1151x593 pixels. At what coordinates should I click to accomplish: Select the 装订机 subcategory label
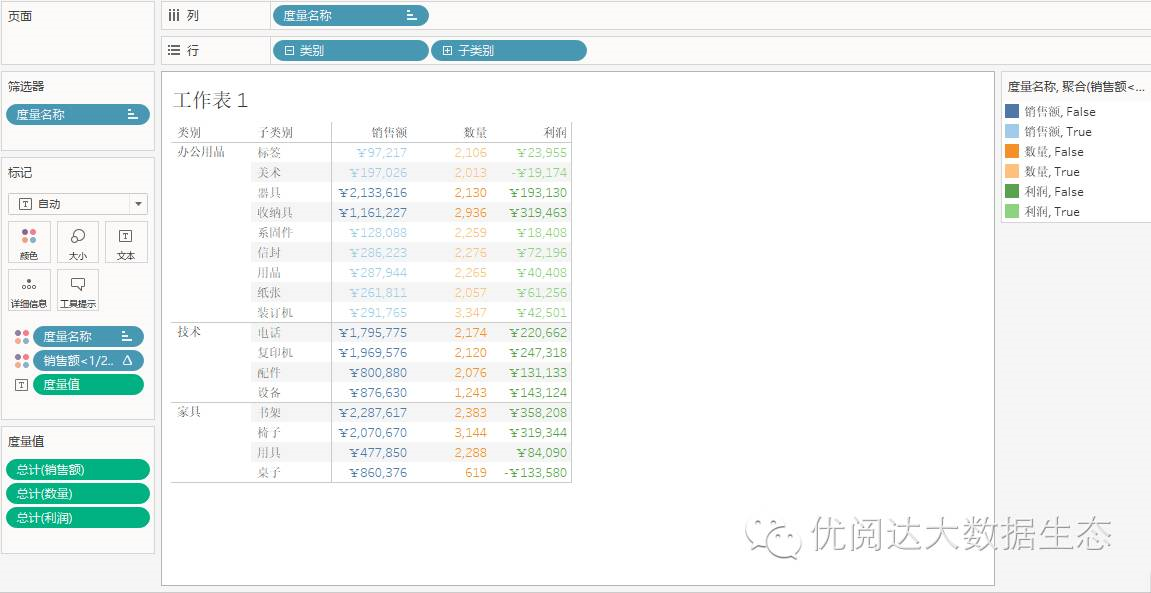275,313
